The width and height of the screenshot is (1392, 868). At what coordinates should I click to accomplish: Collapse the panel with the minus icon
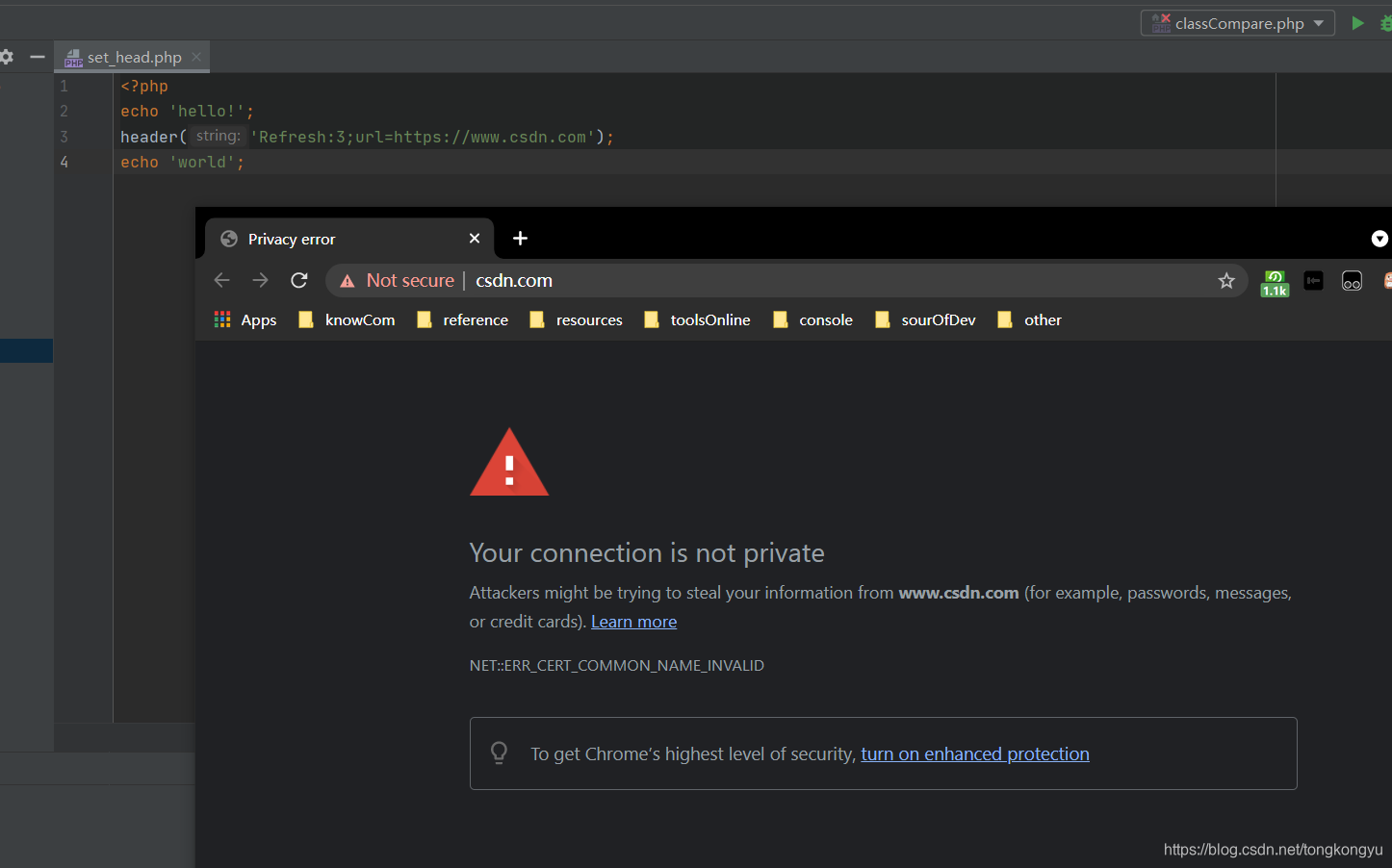[38, 57]
